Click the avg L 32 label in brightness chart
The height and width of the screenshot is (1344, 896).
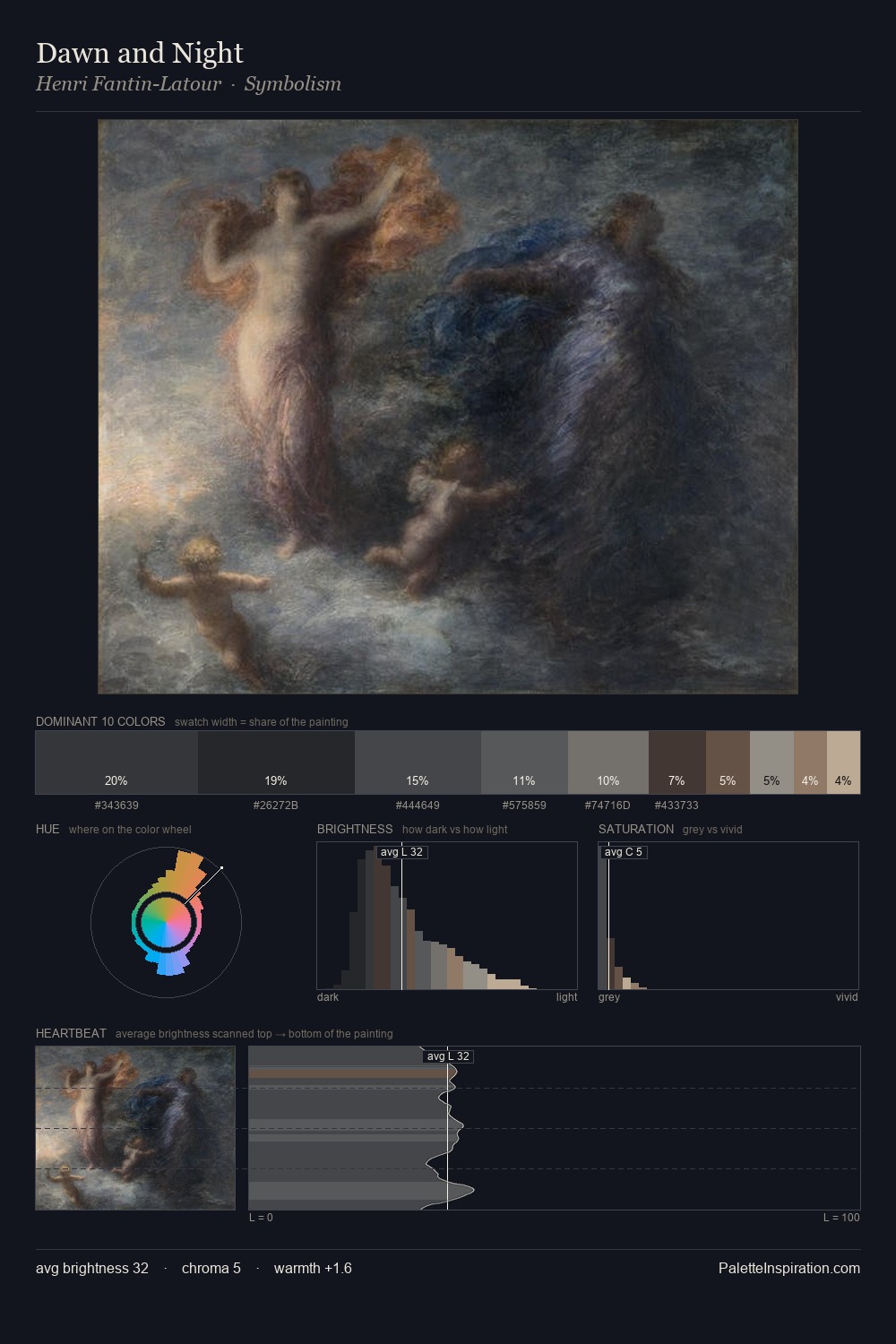pyautogui.click(x=401, y=852)
